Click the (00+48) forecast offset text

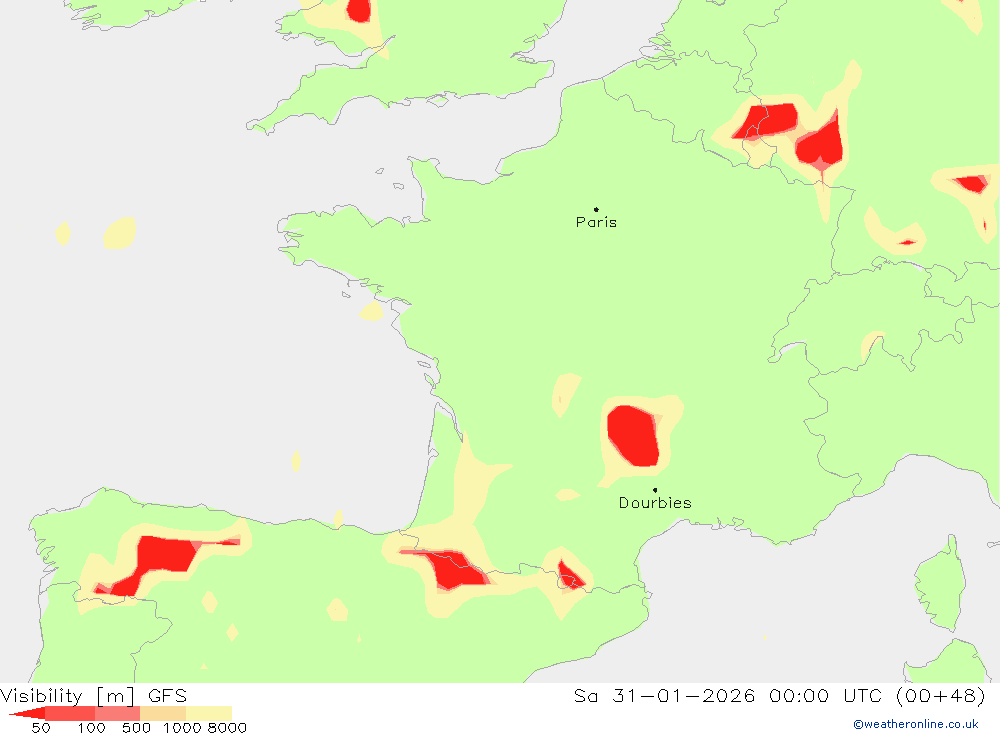[x=941, y=695]
